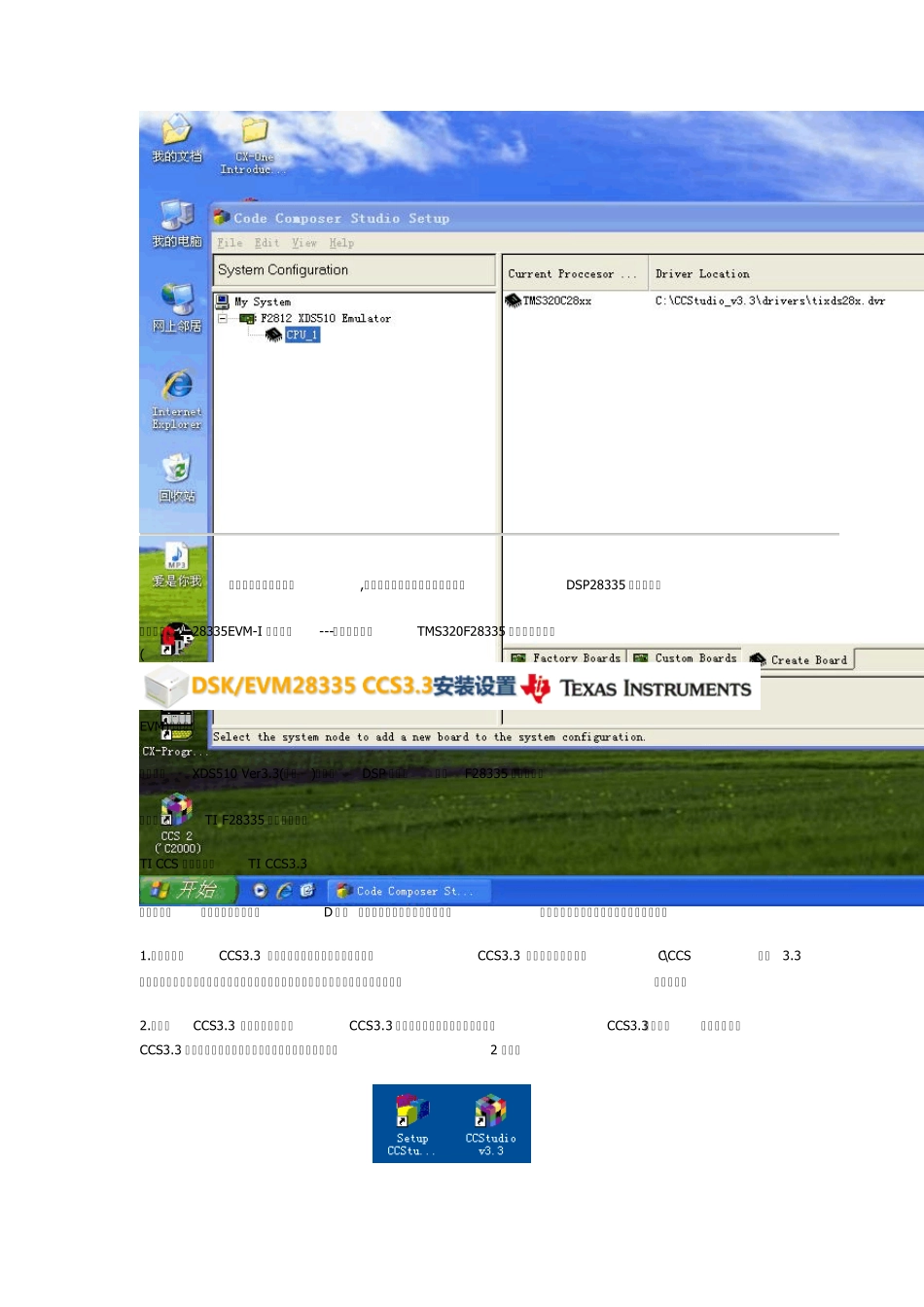The height and width of the screenshot is (1307, 924).
Task: Click the CCStudio v3.3 shortcut icon
Action: (x=490, y=1124)
